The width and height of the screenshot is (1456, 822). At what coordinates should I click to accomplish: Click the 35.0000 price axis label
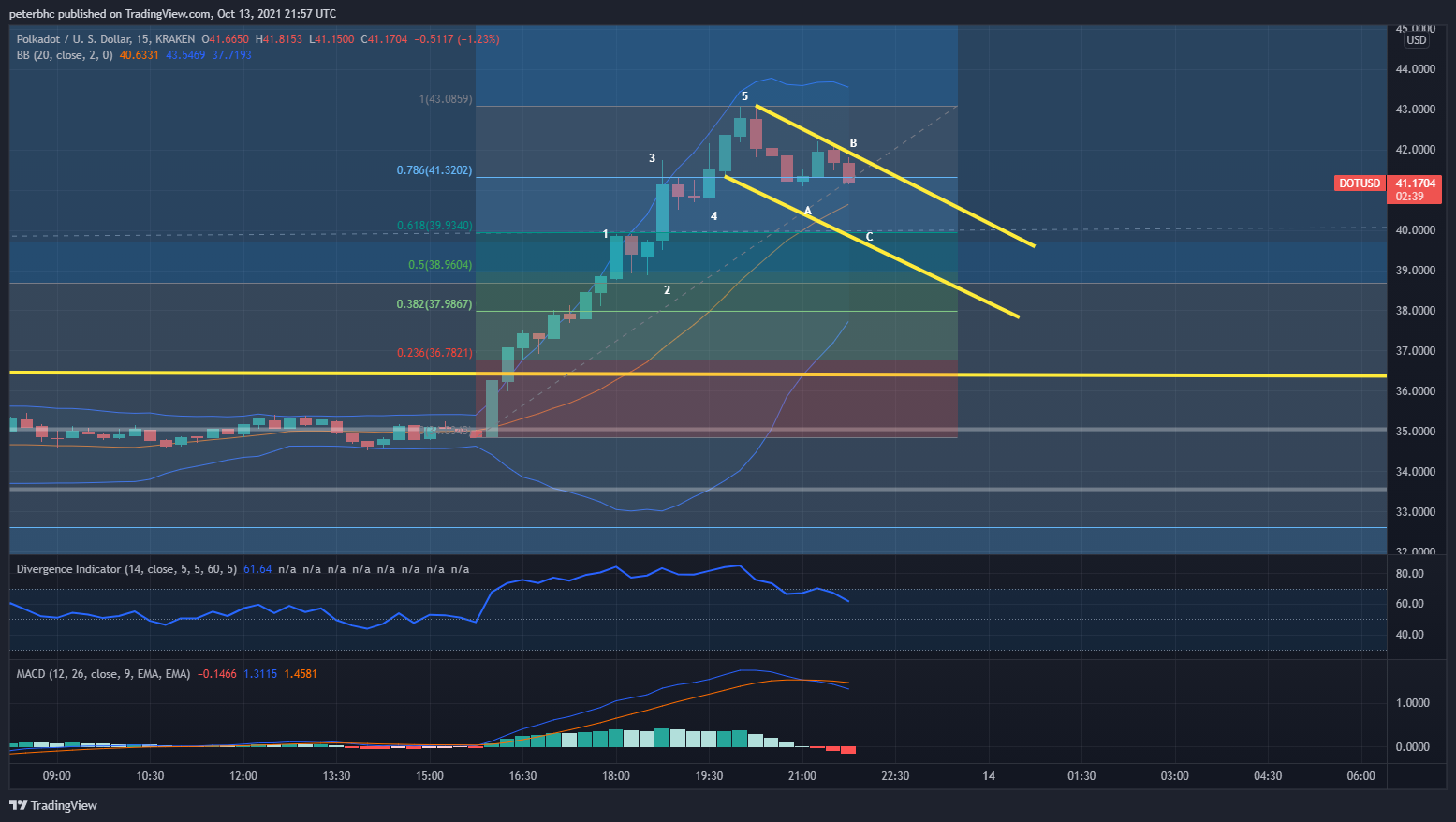coord(1415,432)
